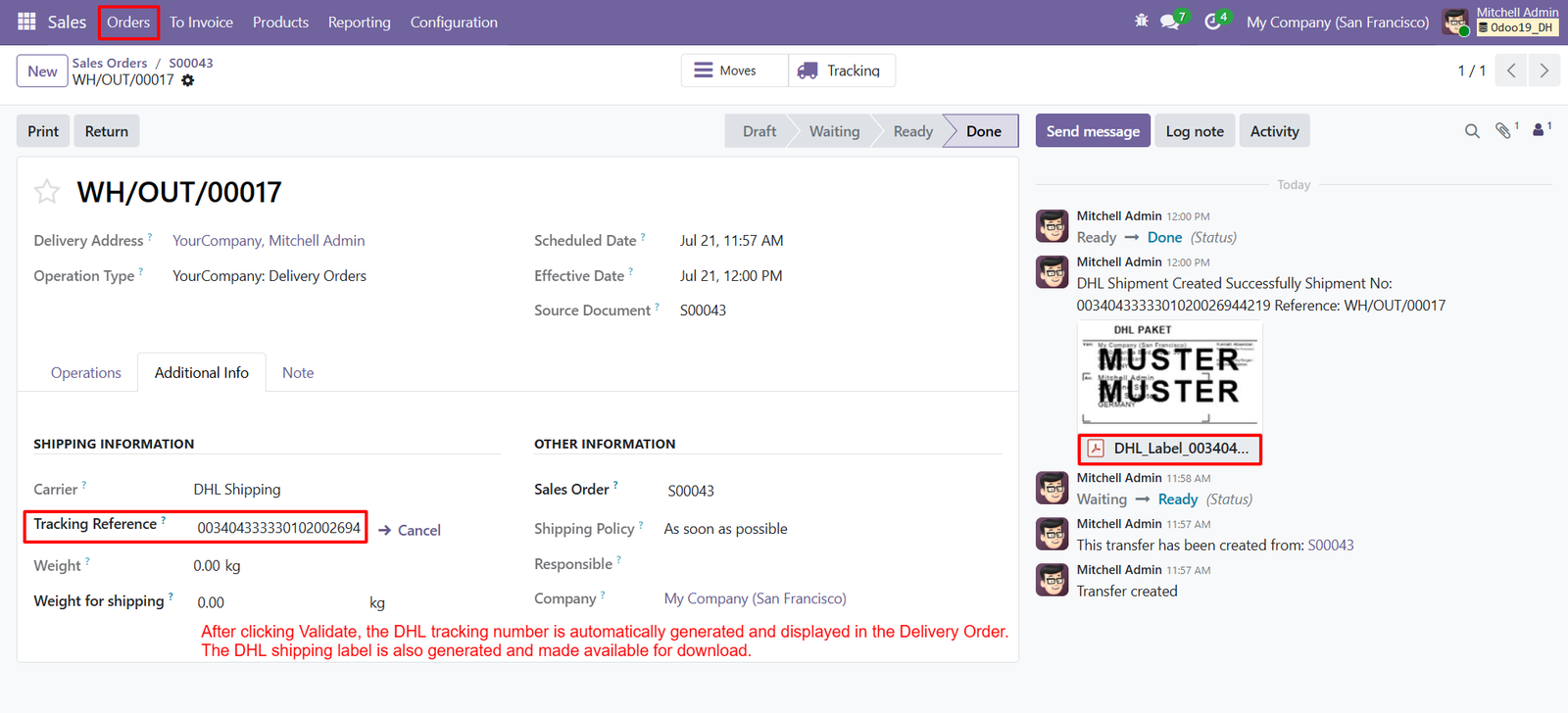1568x713 pixels.
Task: Cancel the DHL shipment link
Action: tap(410, 530)
